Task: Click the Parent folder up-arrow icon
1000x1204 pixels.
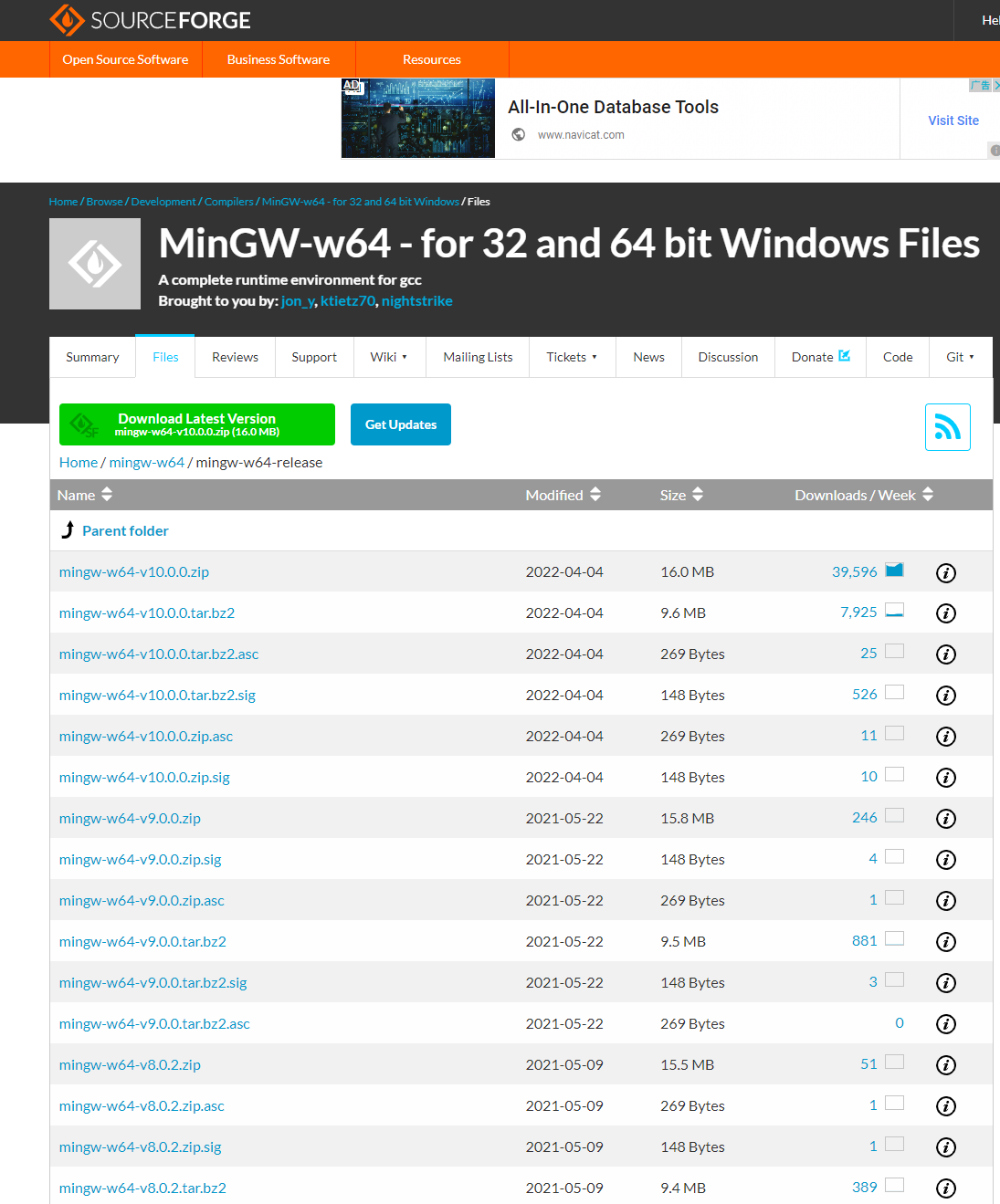Action: 68,530
